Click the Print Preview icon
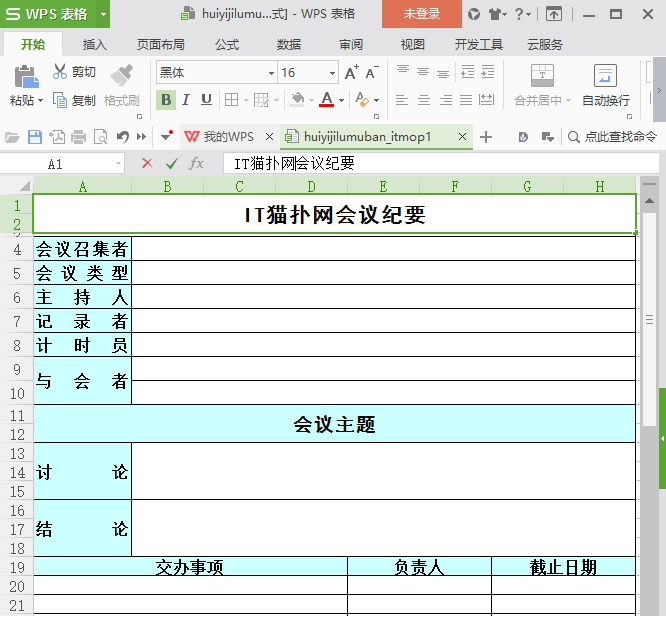The image size is (666, 640). pos(101,137)
